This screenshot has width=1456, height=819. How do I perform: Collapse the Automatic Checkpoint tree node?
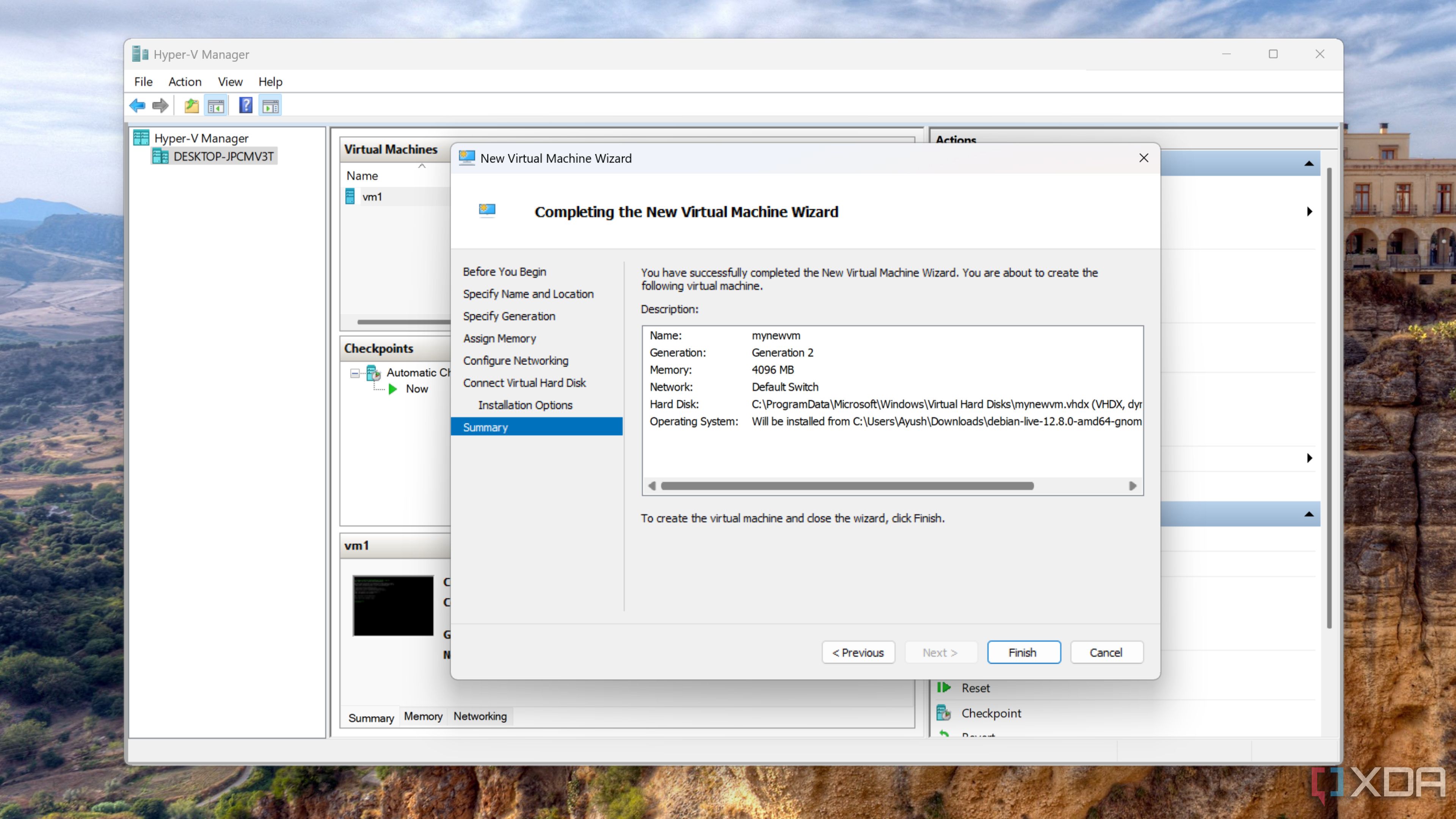click(x=355, y=373)
